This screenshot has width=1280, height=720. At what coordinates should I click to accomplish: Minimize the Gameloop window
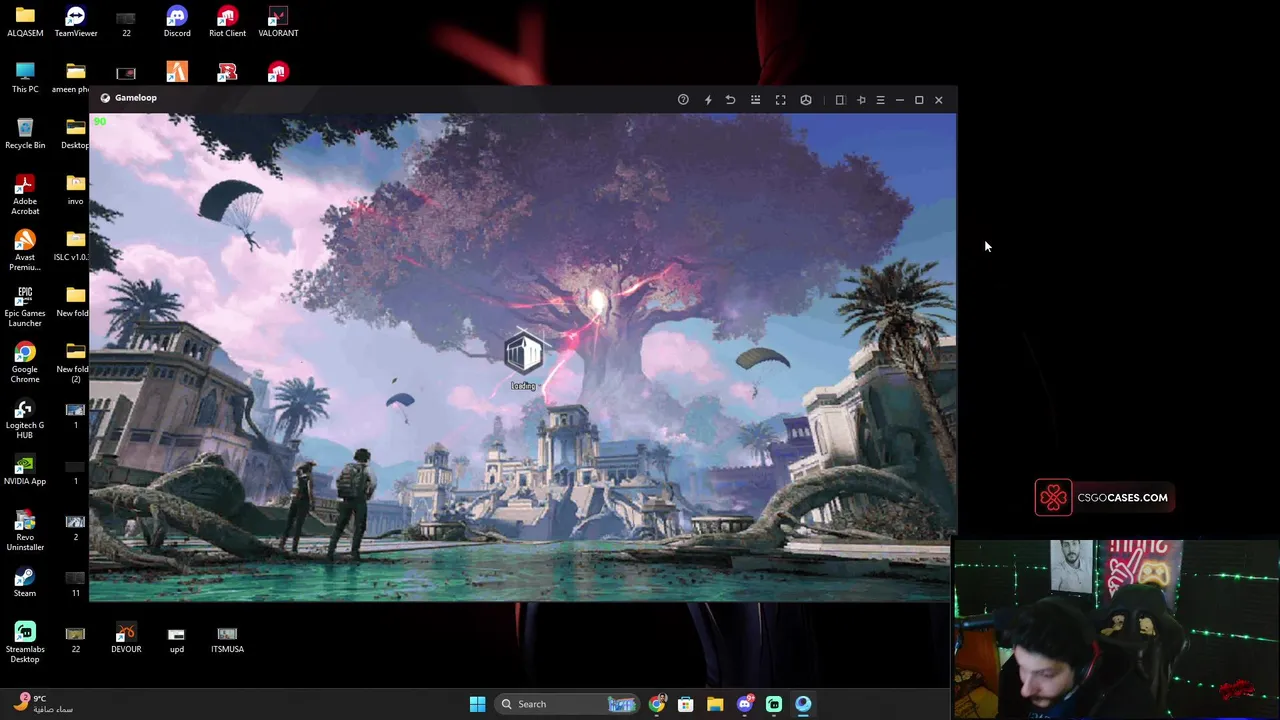pyautogui.click(x=899, y=99)
